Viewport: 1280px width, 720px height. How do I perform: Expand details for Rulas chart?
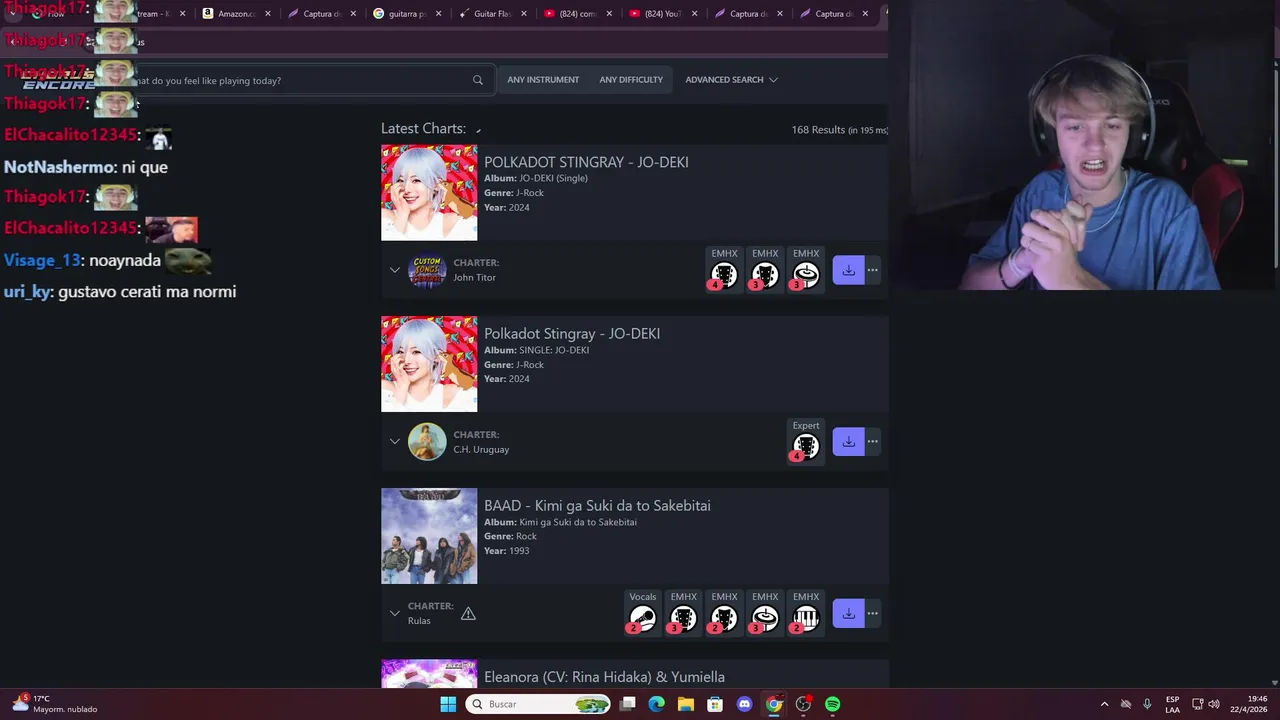point(394,613)
